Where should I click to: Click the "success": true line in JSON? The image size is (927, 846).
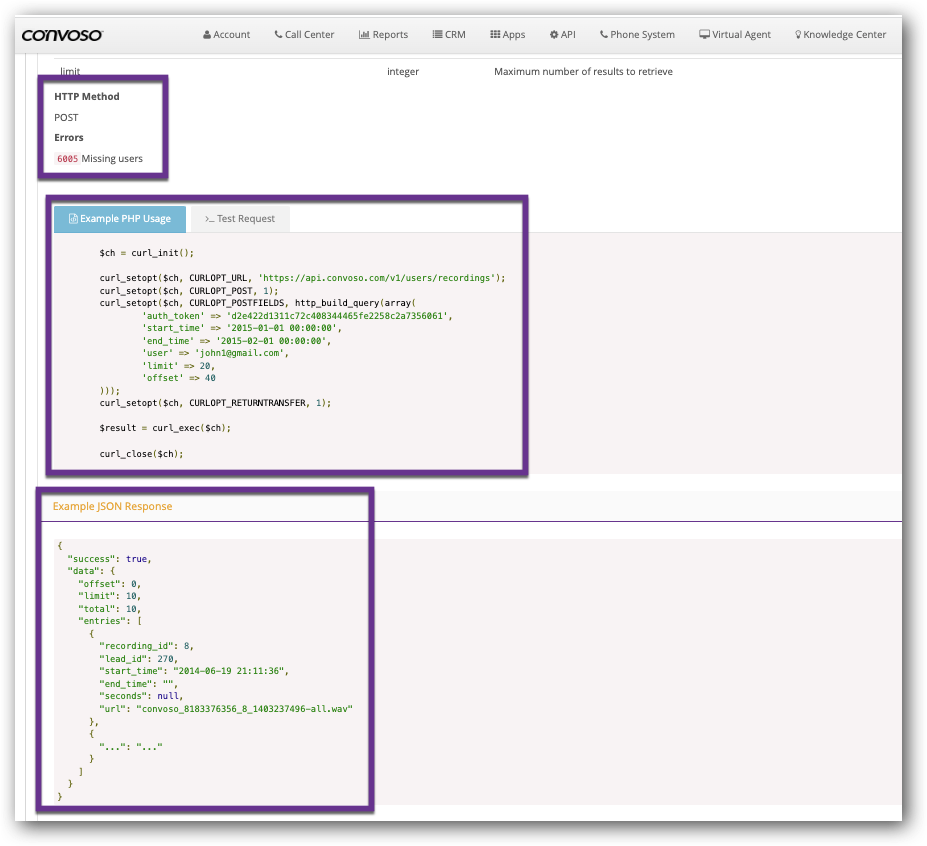(109, 559)
